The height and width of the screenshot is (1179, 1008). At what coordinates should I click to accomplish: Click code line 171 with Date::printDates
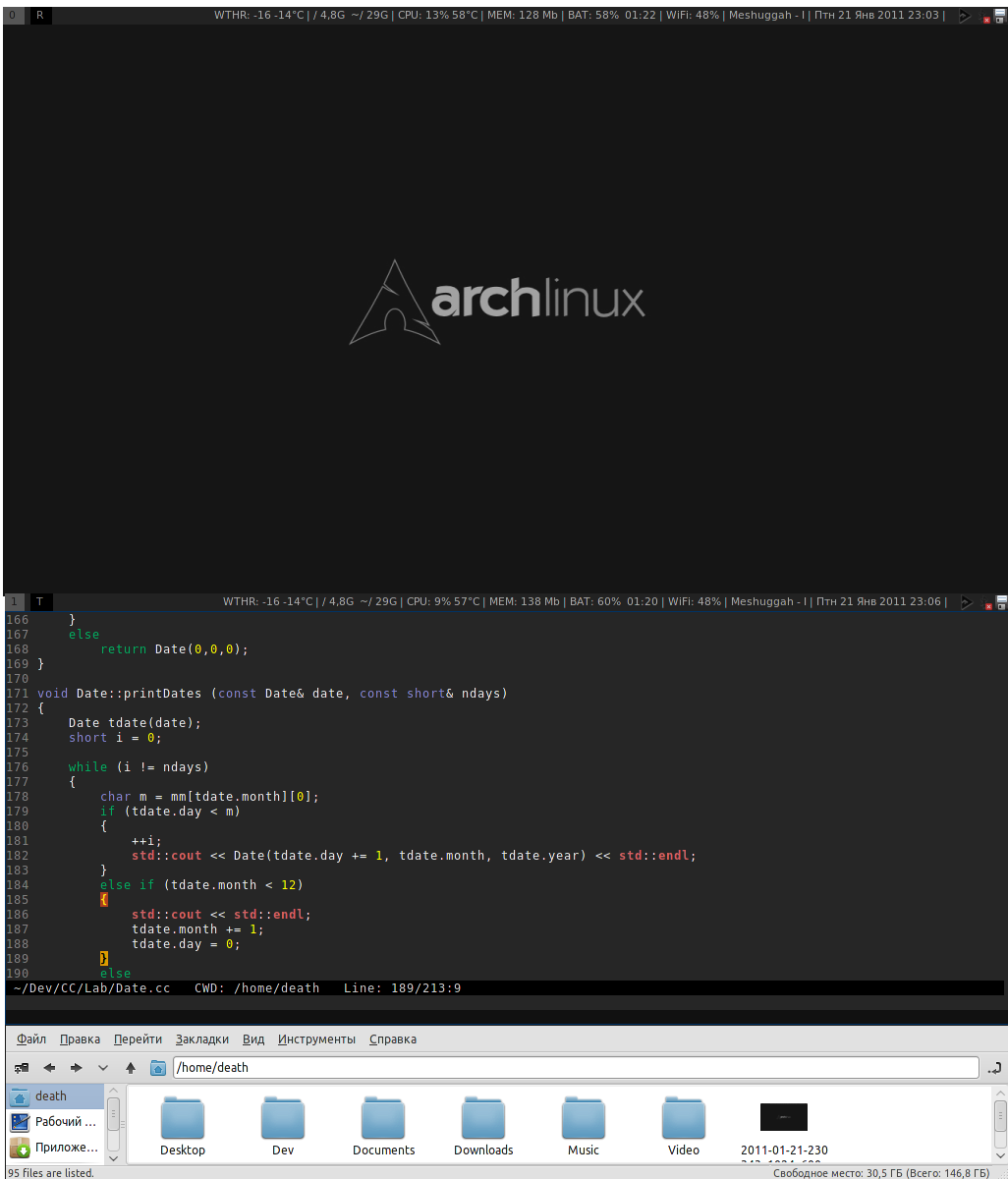tap(272, 694)
